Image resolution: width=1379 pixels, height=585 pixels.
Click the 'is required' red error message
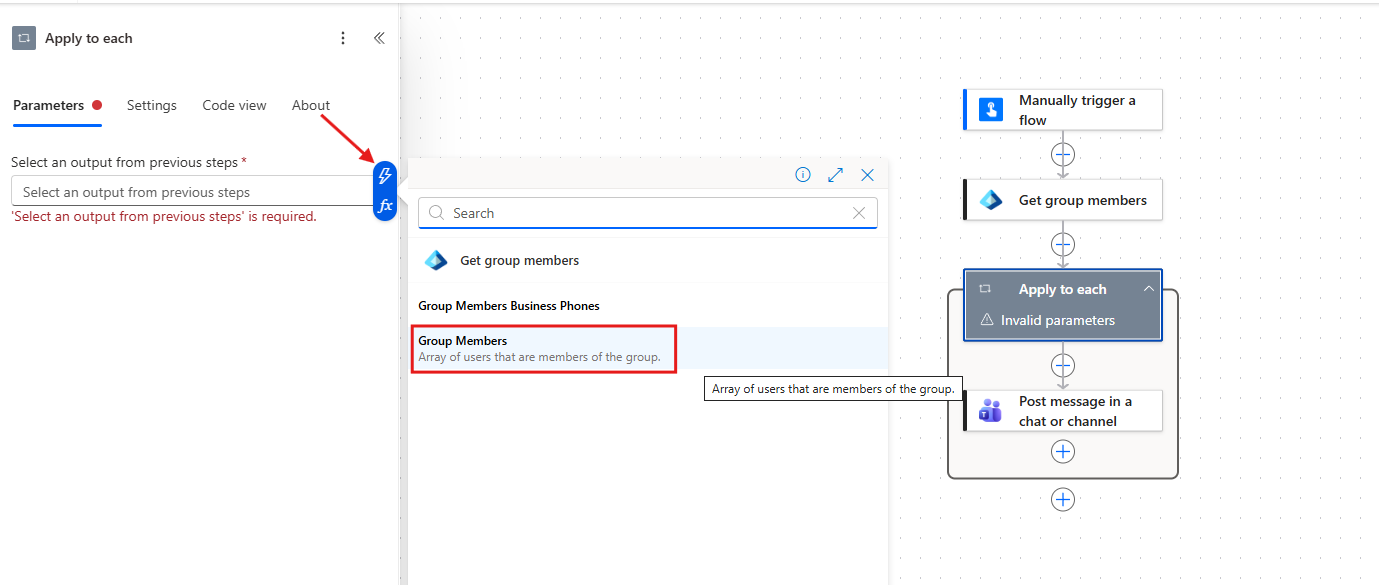(x=164, y=216)
